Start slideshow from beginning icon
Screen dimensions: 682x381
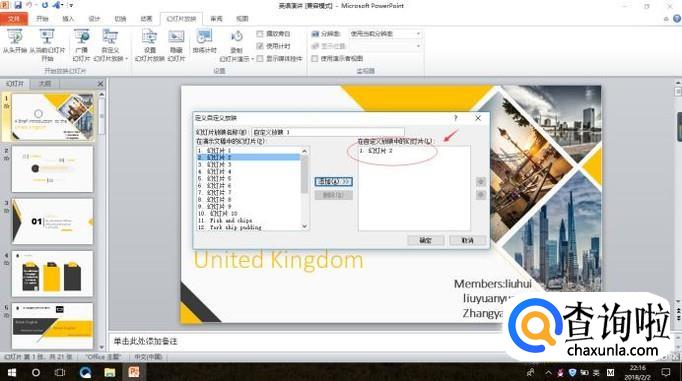(15, 42)
